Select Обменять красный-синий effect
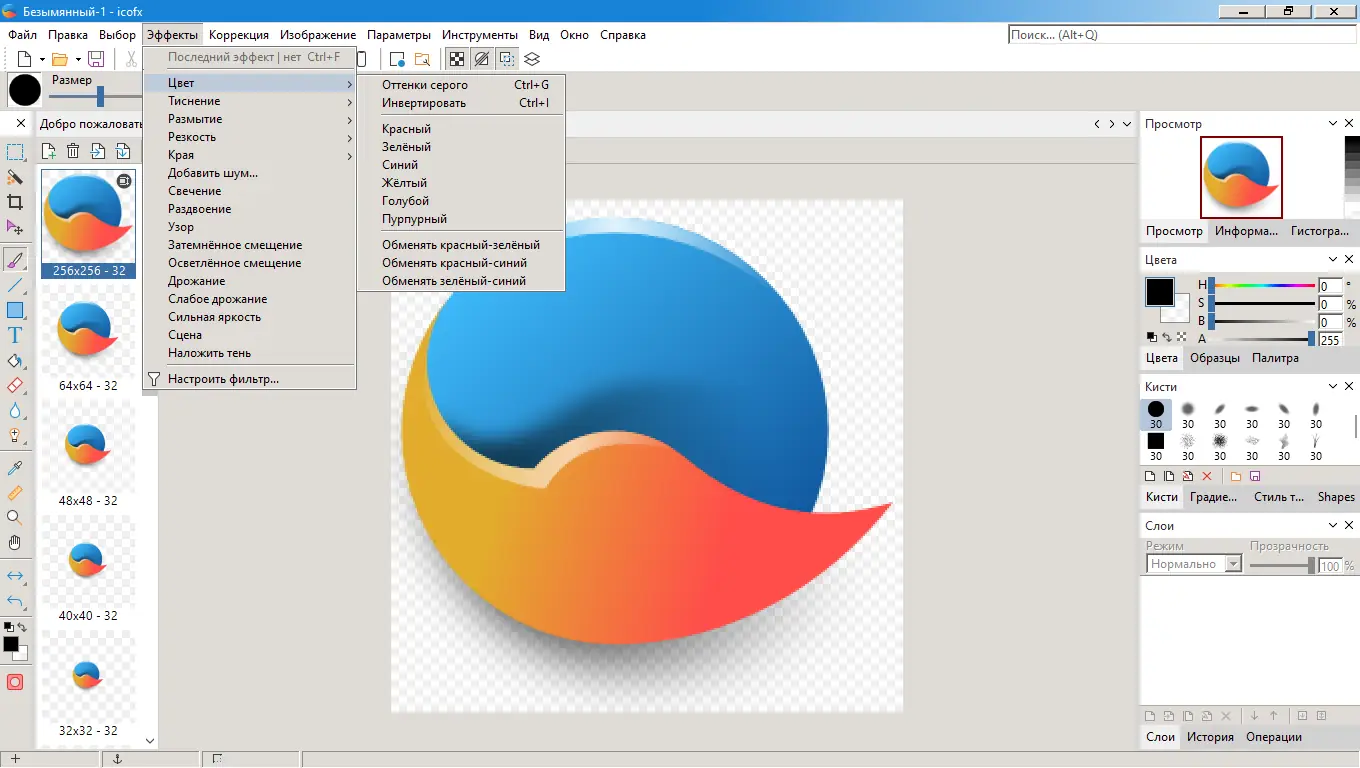1360x768 pixels. pos(461,263)
